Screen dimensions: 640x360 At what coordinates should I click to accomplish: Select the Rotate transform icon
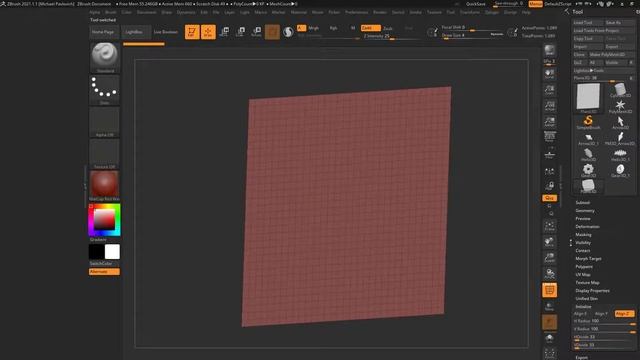[256, 32]
